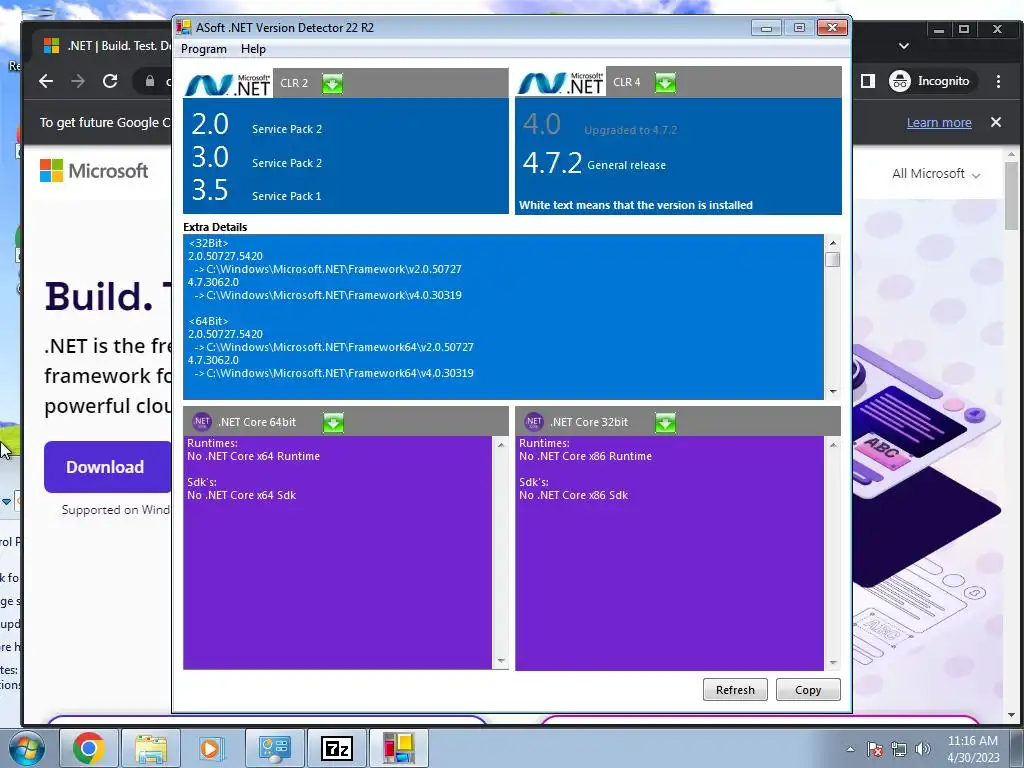Click the <32Bit> line in Extra Details
This screenshot has width=1024, height=768.
click(208, 243)
